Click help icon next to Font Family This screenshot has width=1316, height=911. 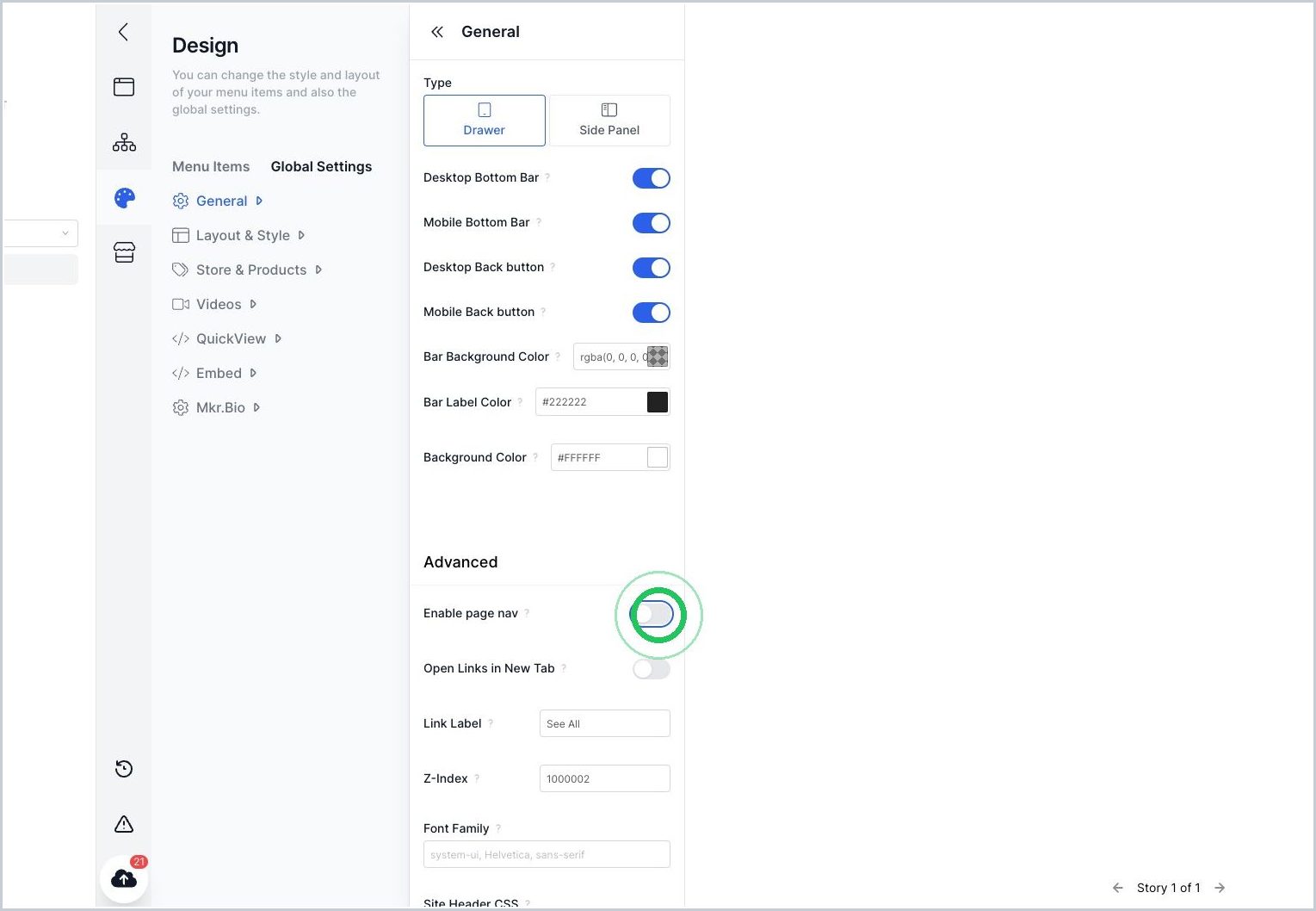[x=498, y=828]
